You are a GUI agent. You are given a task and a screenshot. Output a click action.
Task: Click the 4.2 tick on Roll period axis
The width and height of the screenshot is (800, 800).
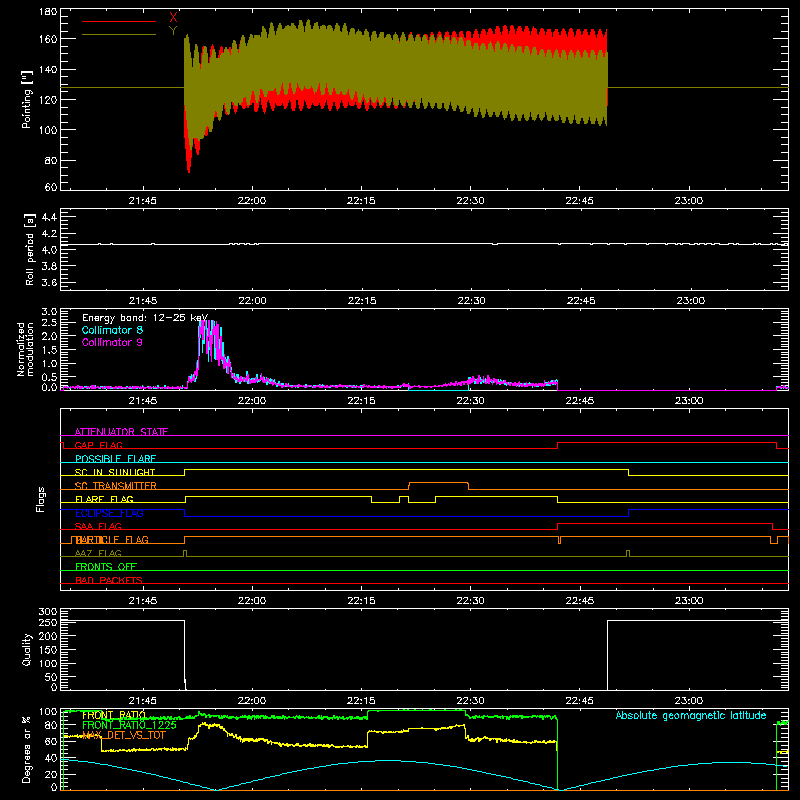point(49,234)
